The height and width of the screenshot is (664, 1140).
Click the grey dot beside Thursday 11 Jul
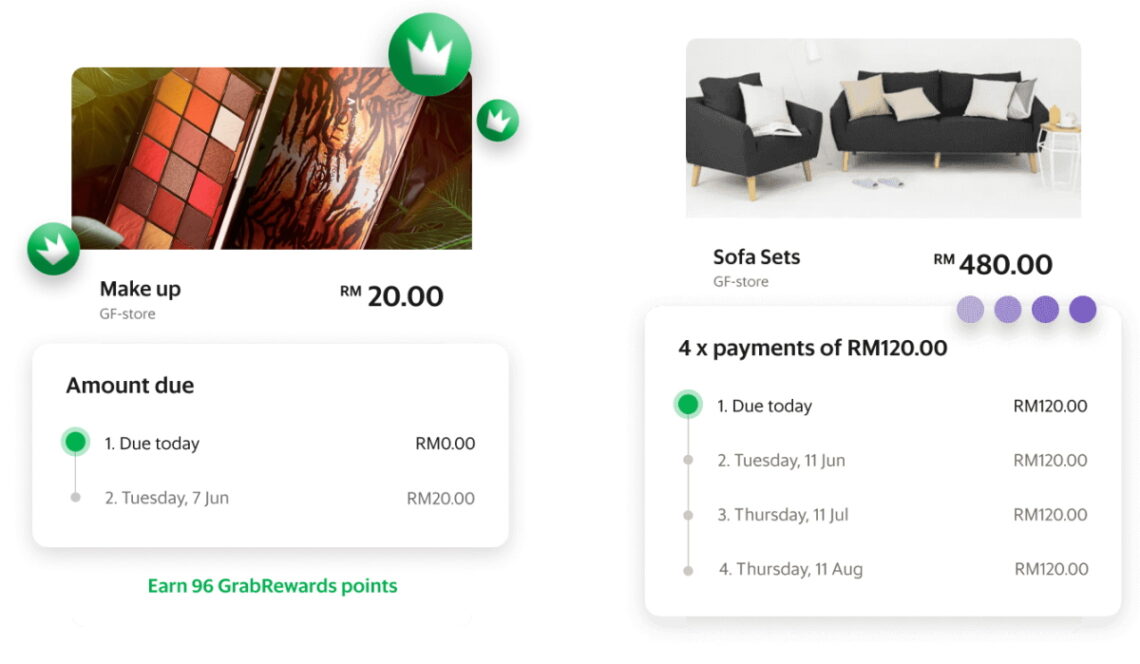click(x=687, y=515)
